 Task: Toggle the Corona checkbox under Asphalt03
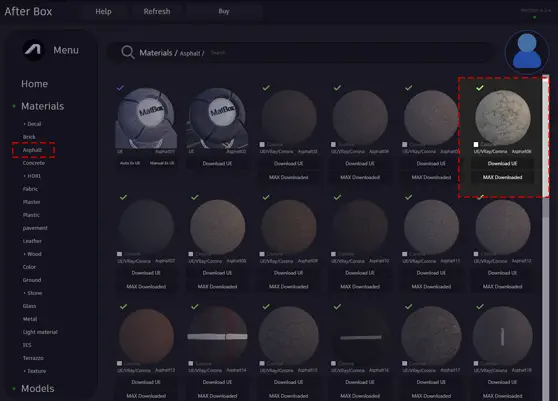[x=262, y=144]
